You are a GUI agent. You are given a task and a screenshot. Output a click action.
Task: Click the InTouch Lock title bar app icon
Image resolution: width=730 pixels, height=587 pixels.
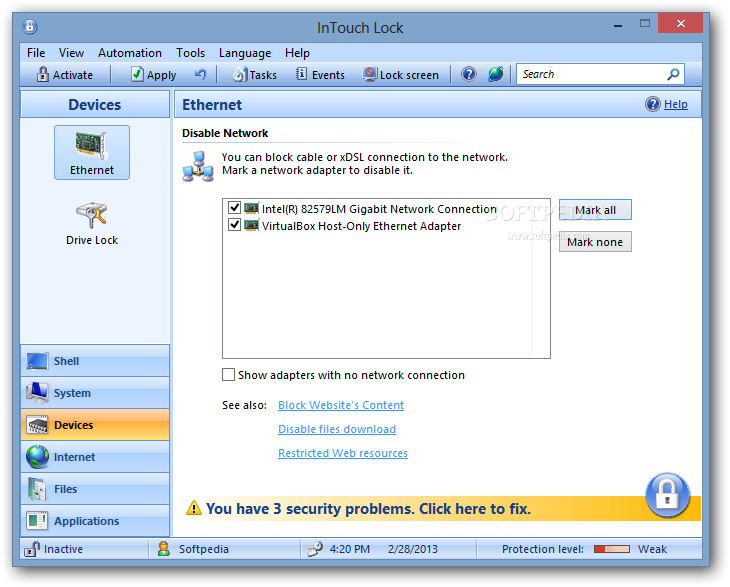(30, 27)
